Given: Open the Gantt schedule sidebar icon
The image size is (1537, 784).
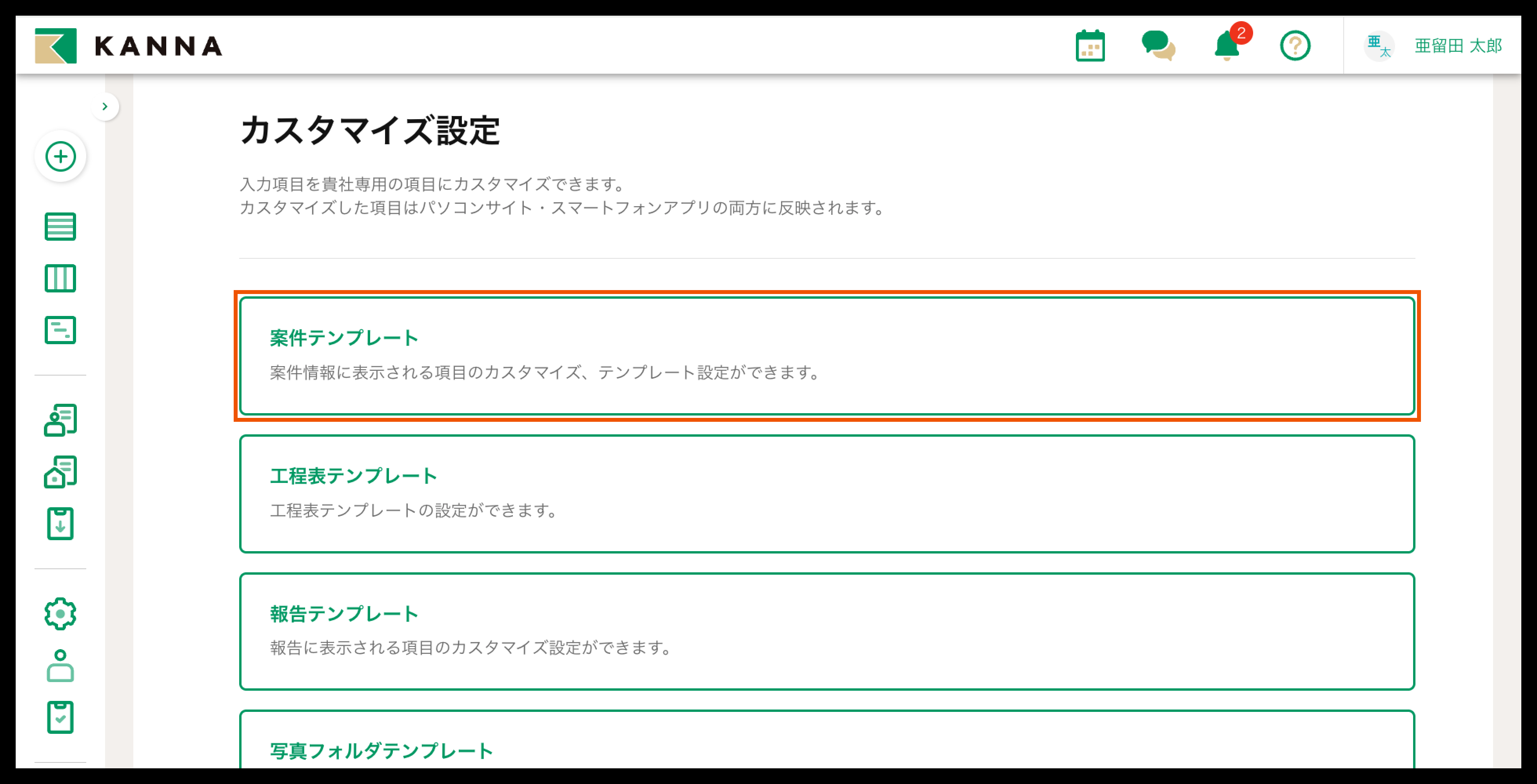Looking at the screenshot, I should [60, 330].
